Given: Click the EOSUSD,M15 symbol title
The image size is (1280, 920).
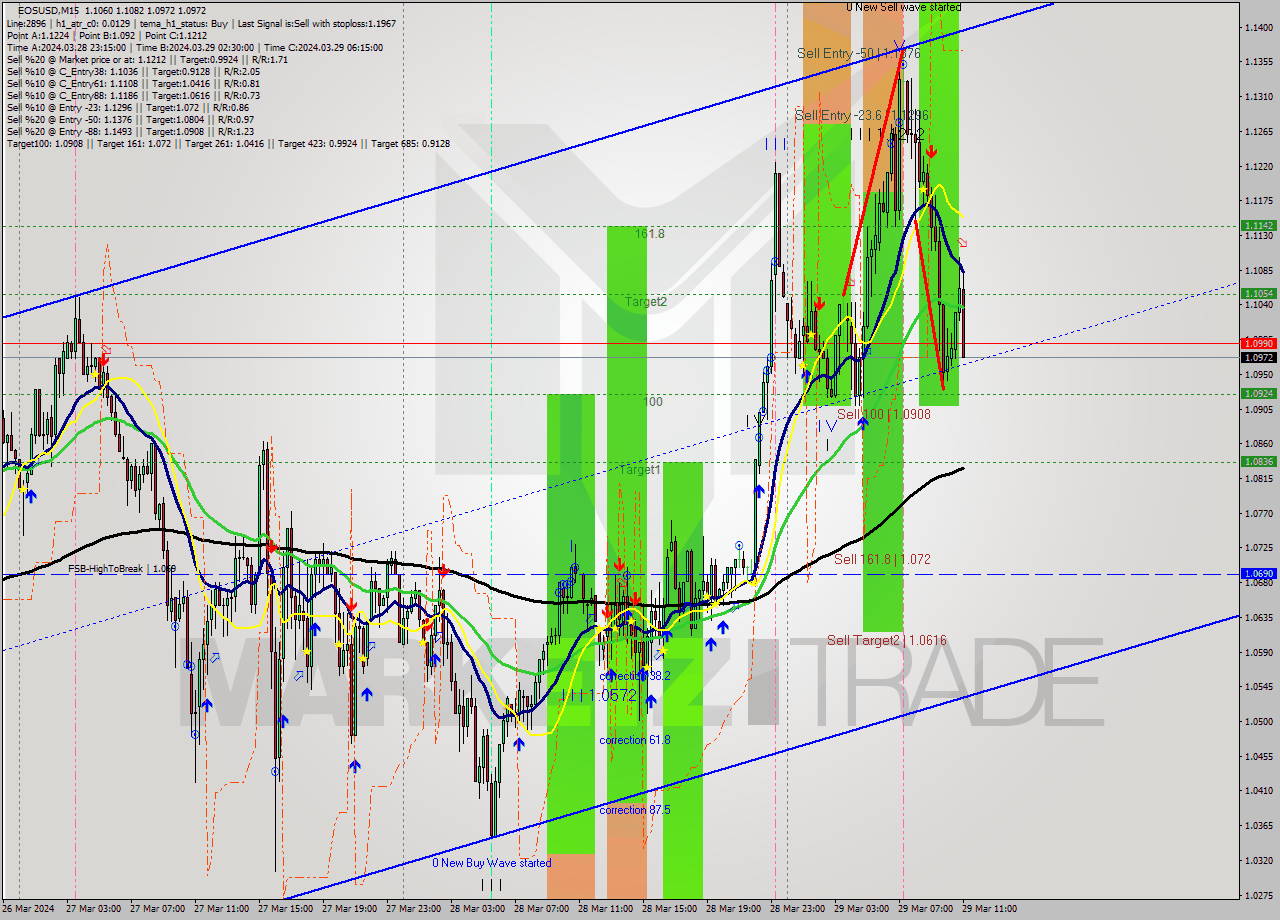Looking at the screenshot, I should 48,10.
